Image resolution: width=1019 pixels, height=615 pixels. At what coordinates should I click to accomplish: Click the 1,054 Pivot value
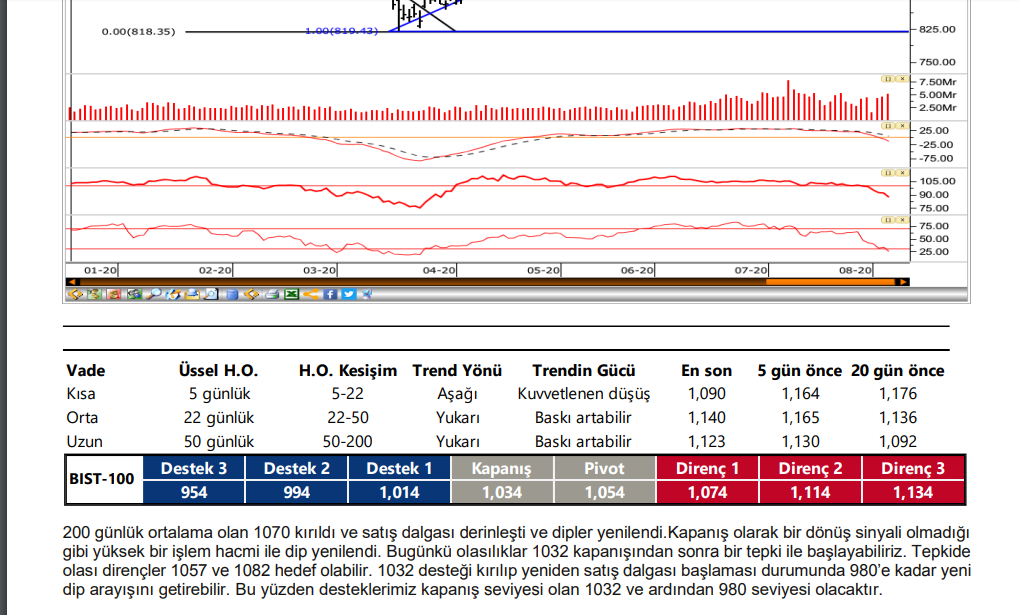(604, 492)
